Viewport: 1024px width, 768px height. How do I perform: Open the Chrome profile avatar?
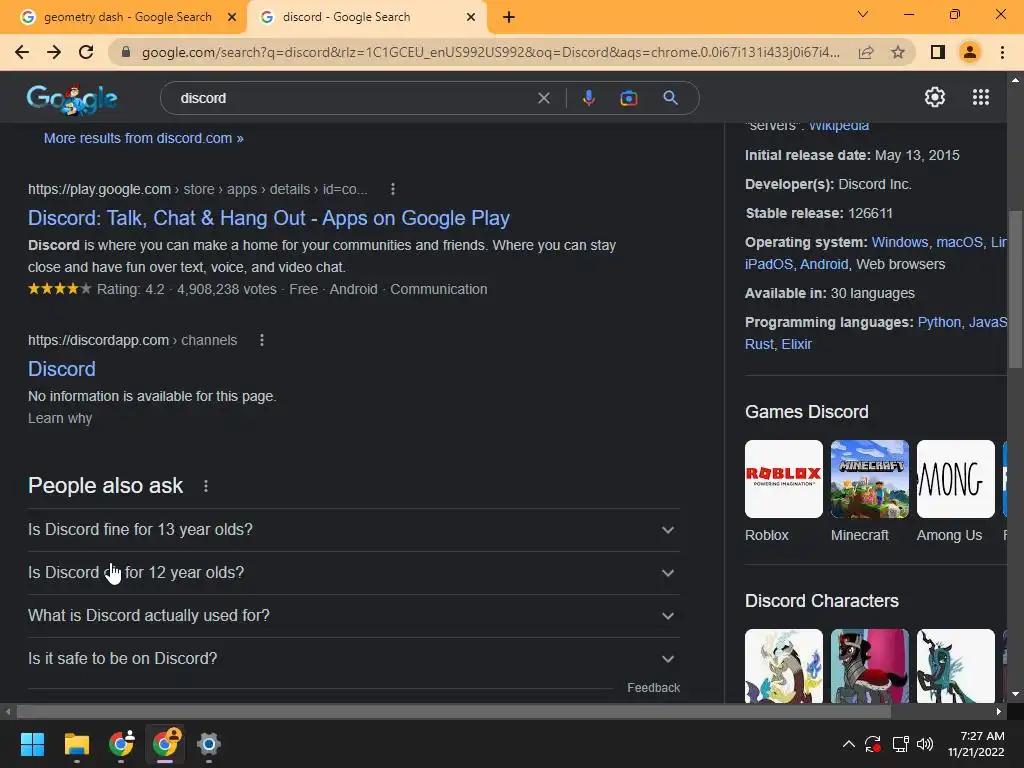pos(969,52)
